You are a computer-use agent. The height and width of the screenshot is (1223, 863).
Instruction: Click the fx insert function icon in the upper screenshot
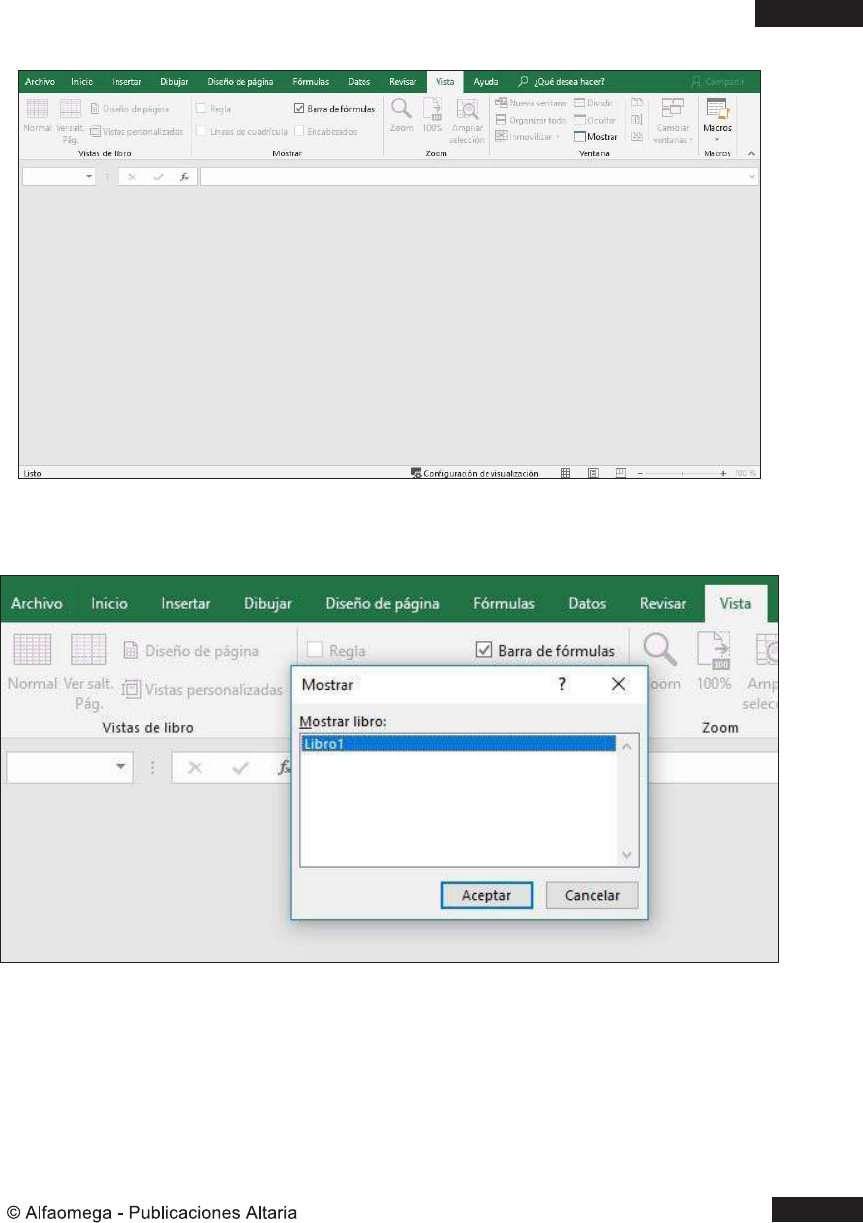pos(184,176)
